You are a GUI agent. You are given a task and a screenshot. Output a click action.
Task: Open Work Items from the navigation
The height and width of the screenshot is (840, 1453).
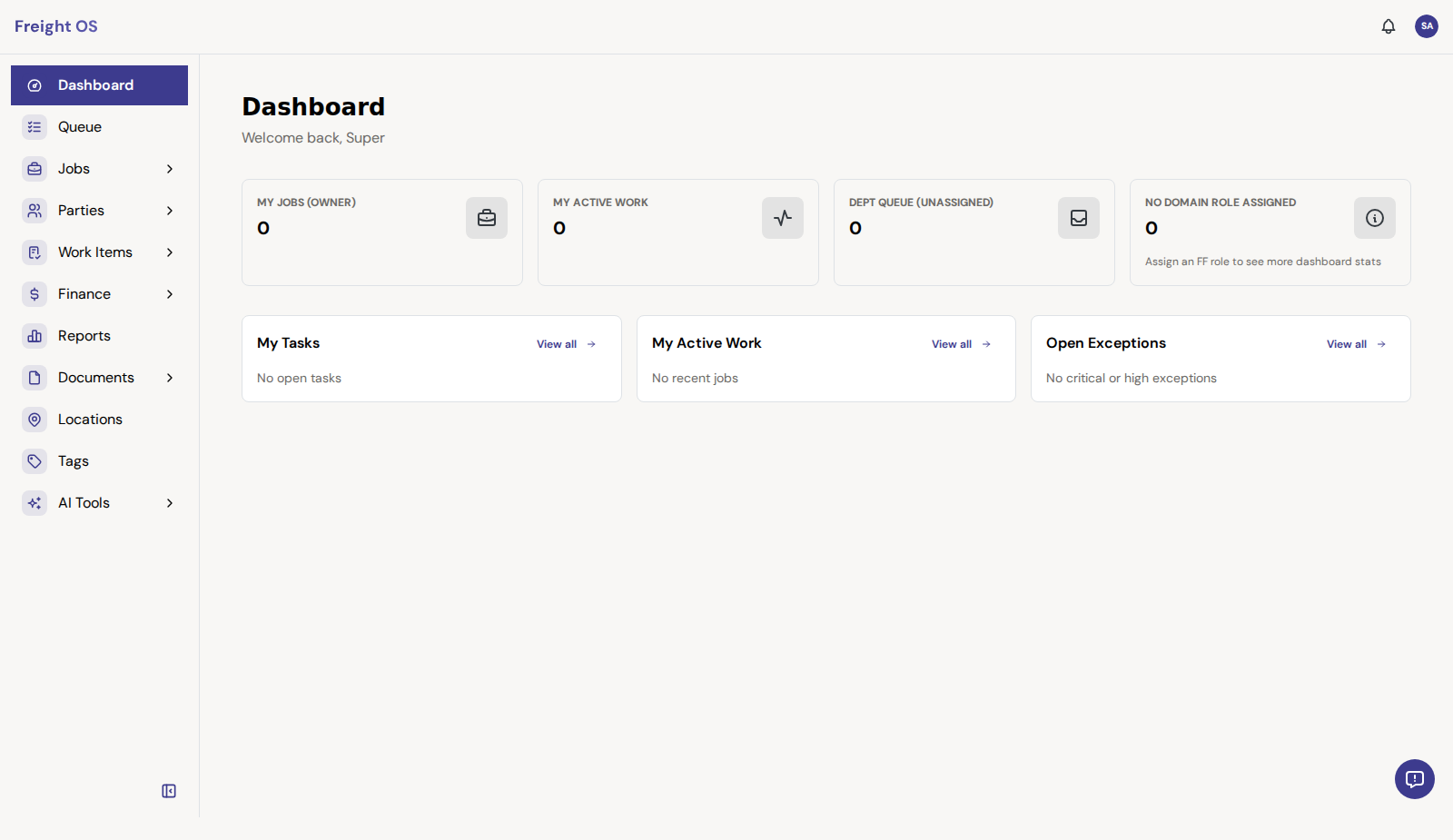[94, 252]
